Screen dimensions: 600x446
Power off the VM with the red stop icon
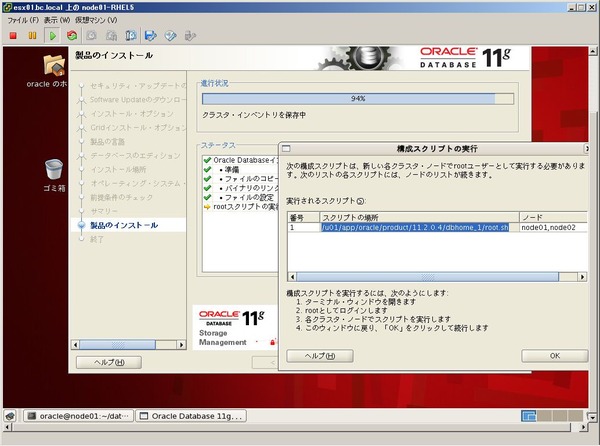13,36
